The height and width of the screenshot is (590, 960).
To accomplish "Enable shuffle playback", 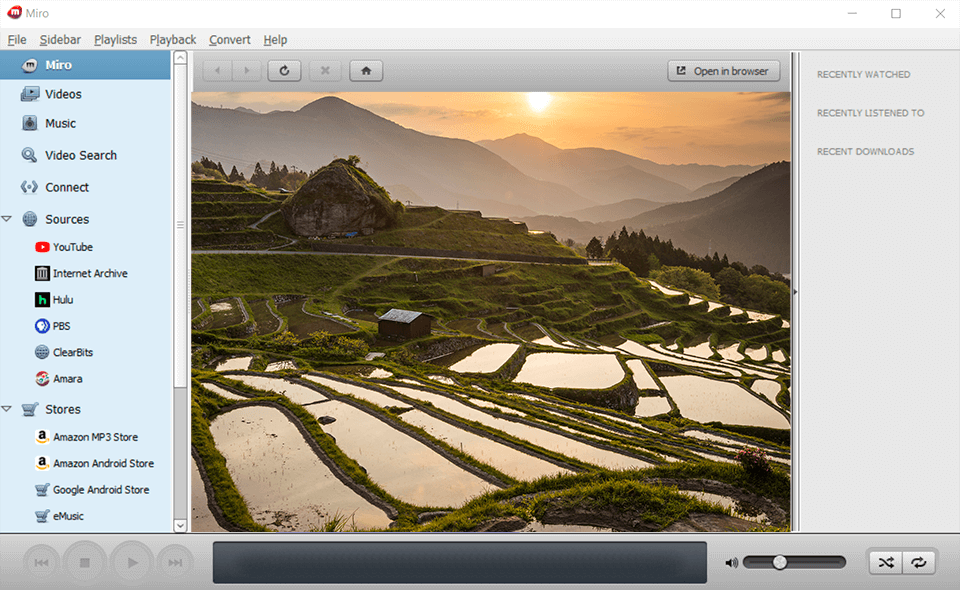I will (x=884, y=562).
